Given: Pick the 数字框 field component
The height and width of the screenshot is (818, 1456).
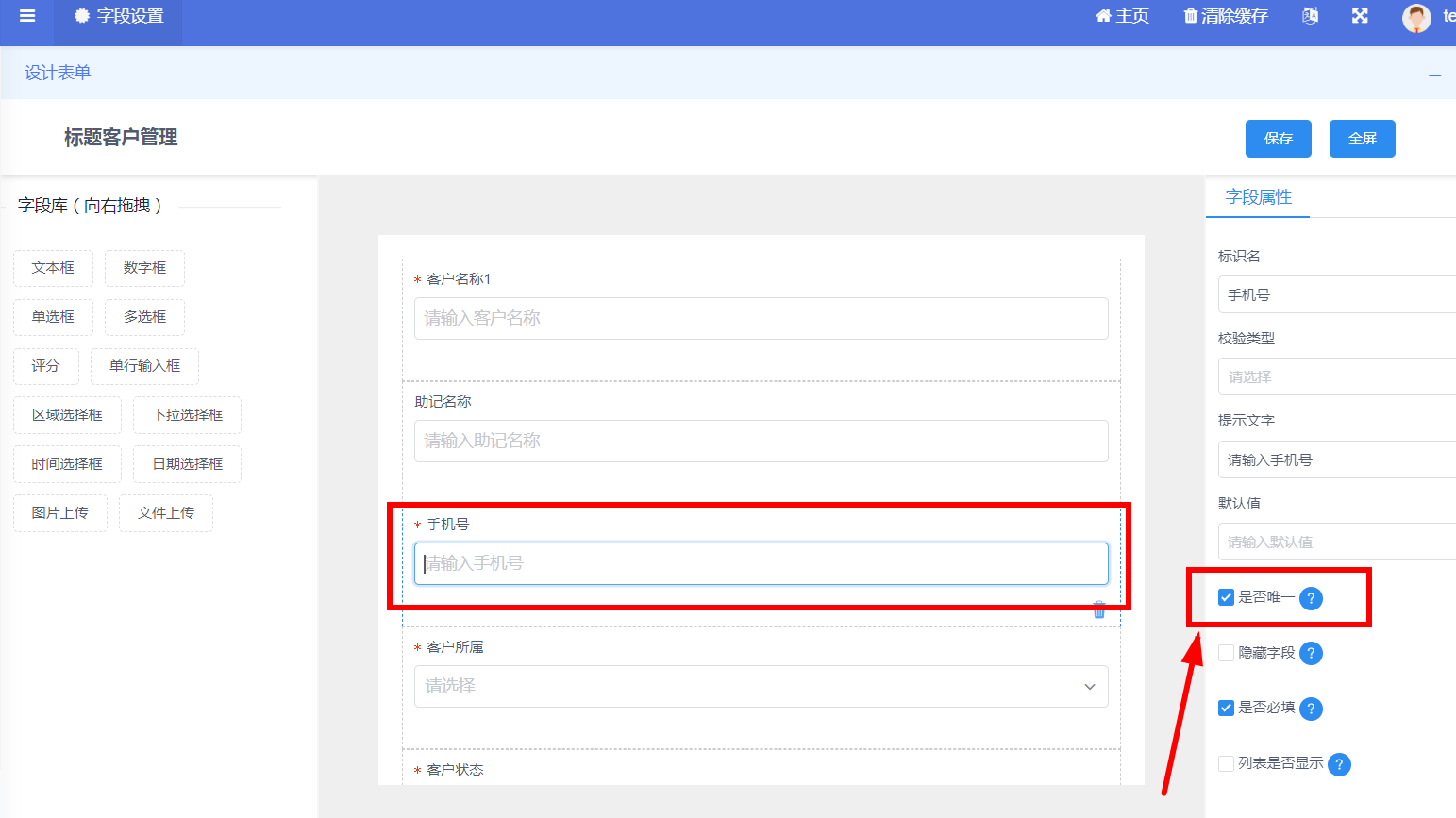Looking at the screenshot, I should tap(144, 268).
